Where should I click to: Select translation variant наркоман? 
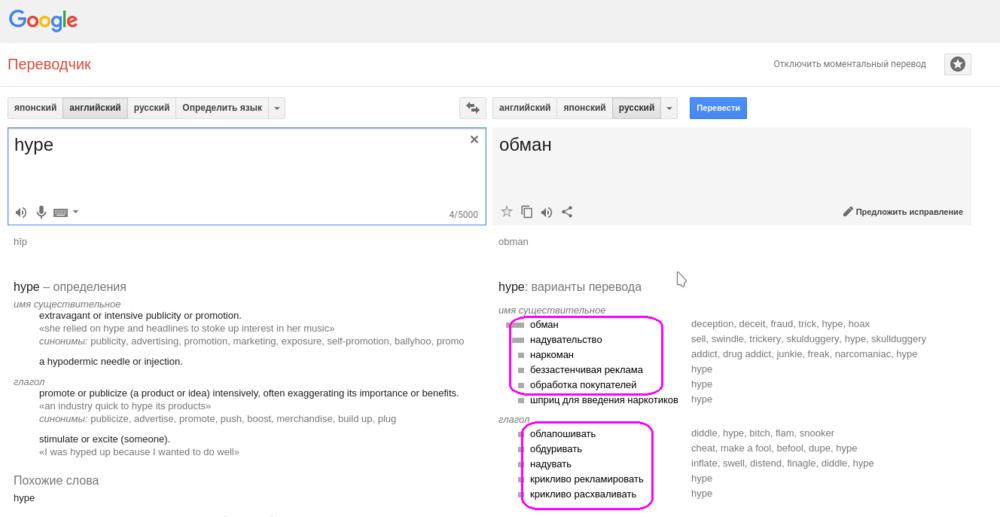click(552, 354)
